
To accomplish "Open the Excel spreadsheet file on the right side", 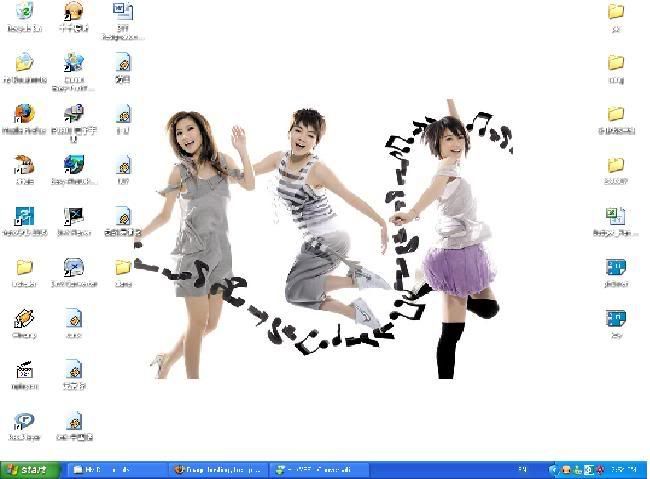I will click(x=616, y=217).
